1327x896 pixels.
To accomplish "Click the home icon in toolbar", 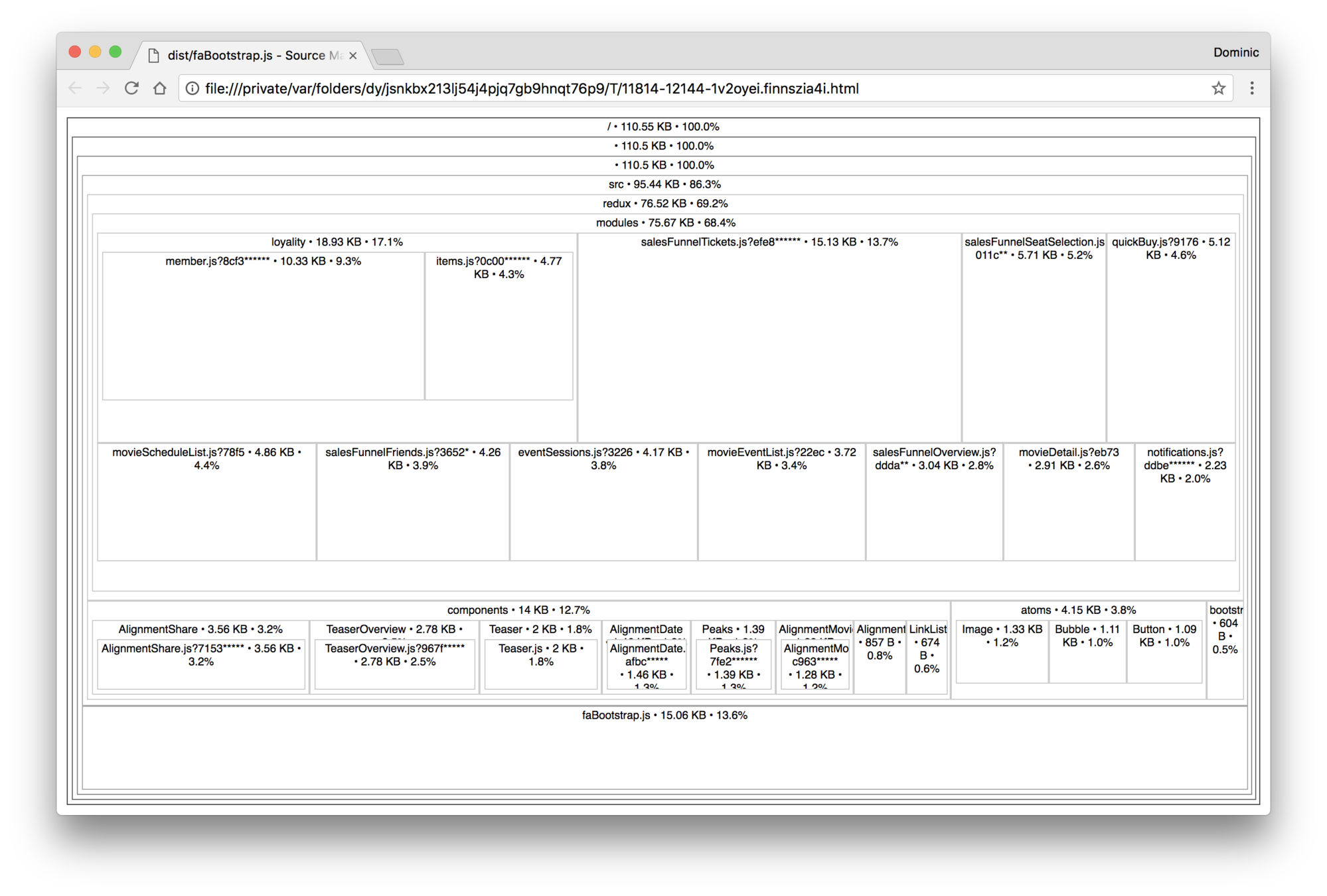I will [x=159, y=88].
